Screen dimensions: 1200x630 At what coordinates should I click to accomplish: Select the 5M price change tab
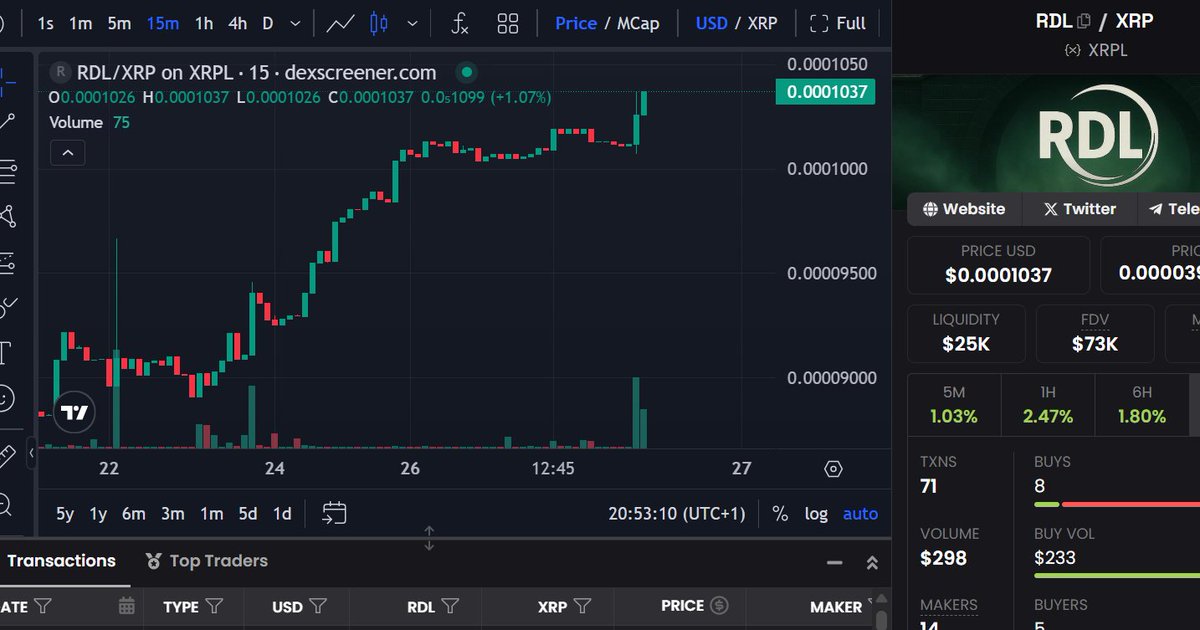[954, 404]
